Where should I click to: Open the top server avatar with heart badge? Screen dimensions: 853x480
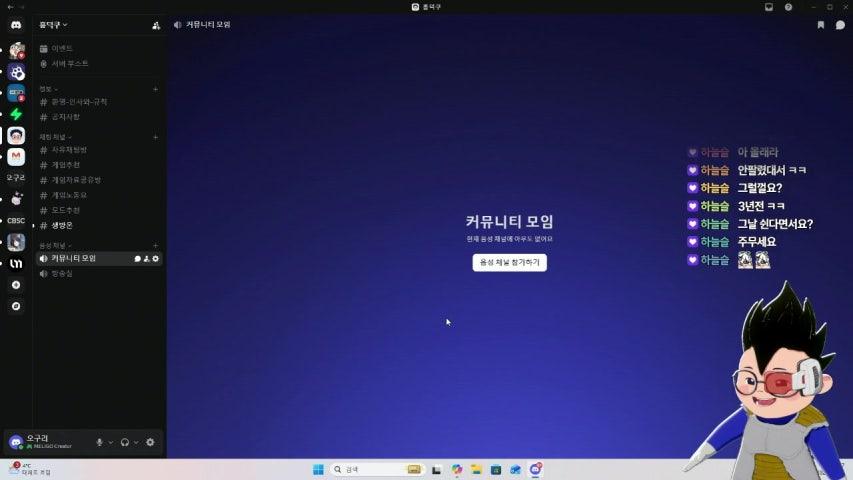tap(16, 51)
